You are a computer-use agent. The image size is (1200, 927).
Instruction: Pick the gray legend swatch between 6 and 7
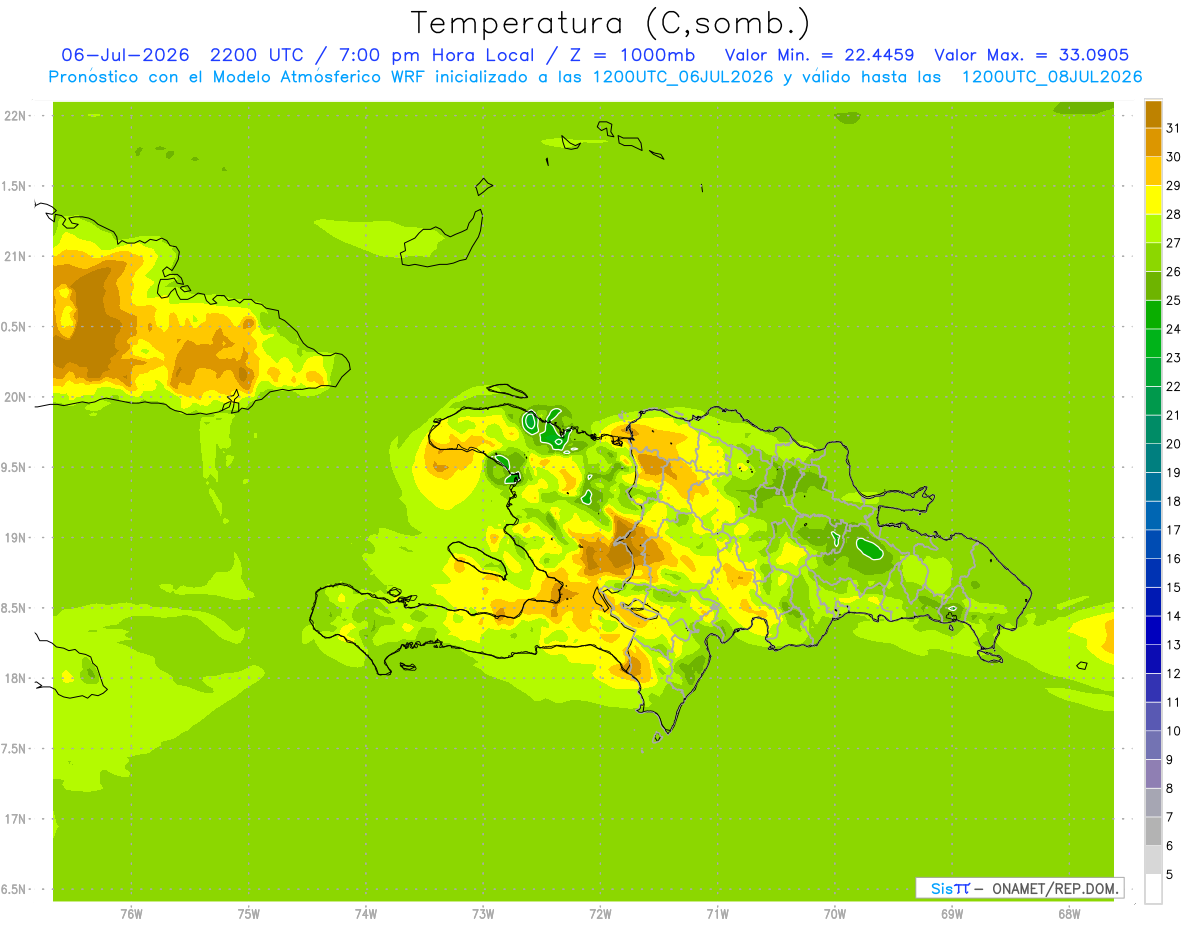tap(1153, 831)
